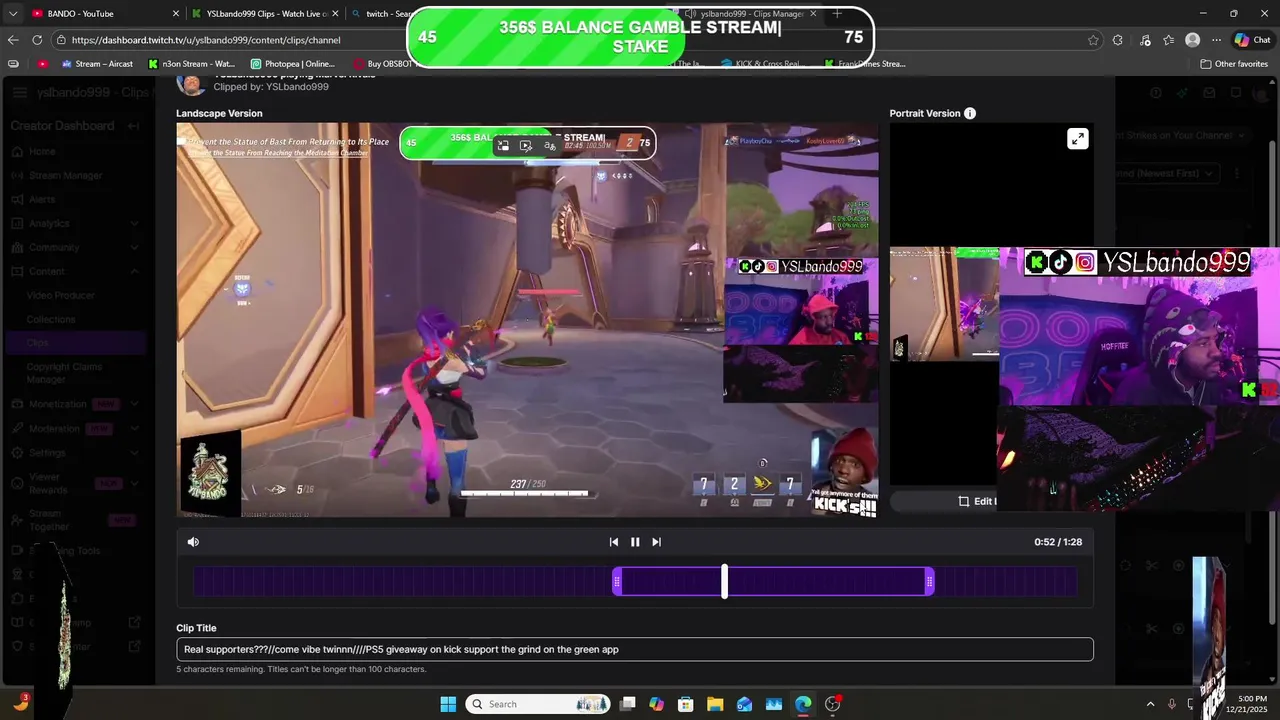This screenshot has height=720, width=1280.
Task: Open the Windows Start menu
Action: click(x=448, y=704)
